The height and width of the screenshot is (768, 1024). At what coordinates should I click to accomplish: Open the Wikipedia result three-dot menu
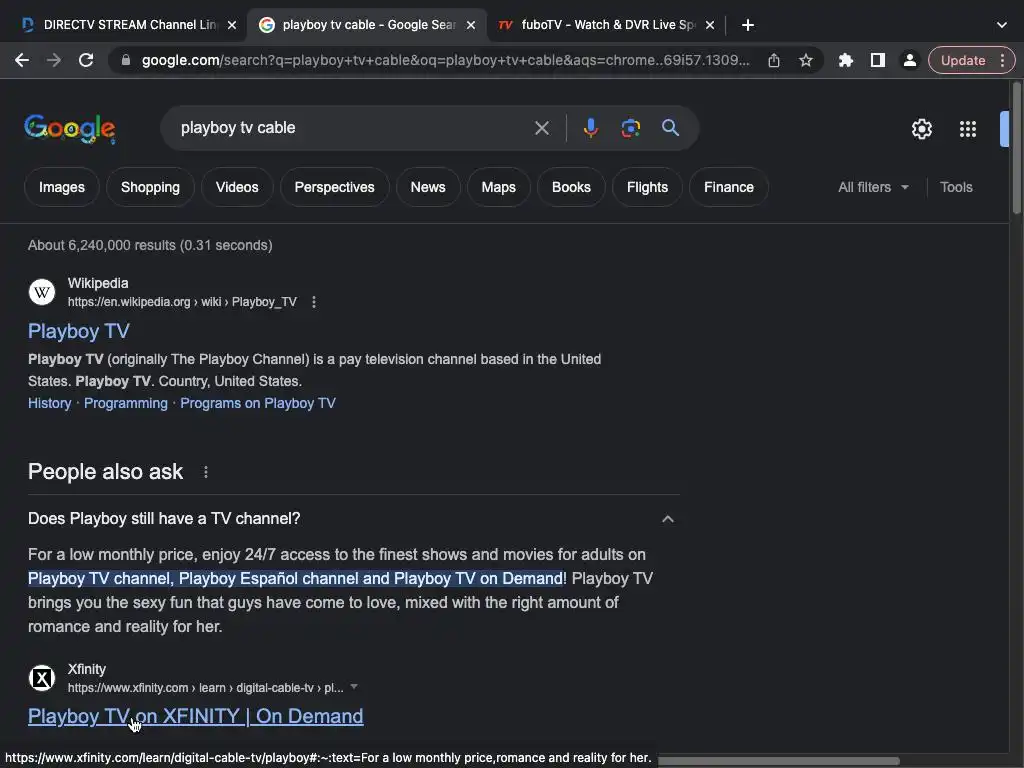314,302
